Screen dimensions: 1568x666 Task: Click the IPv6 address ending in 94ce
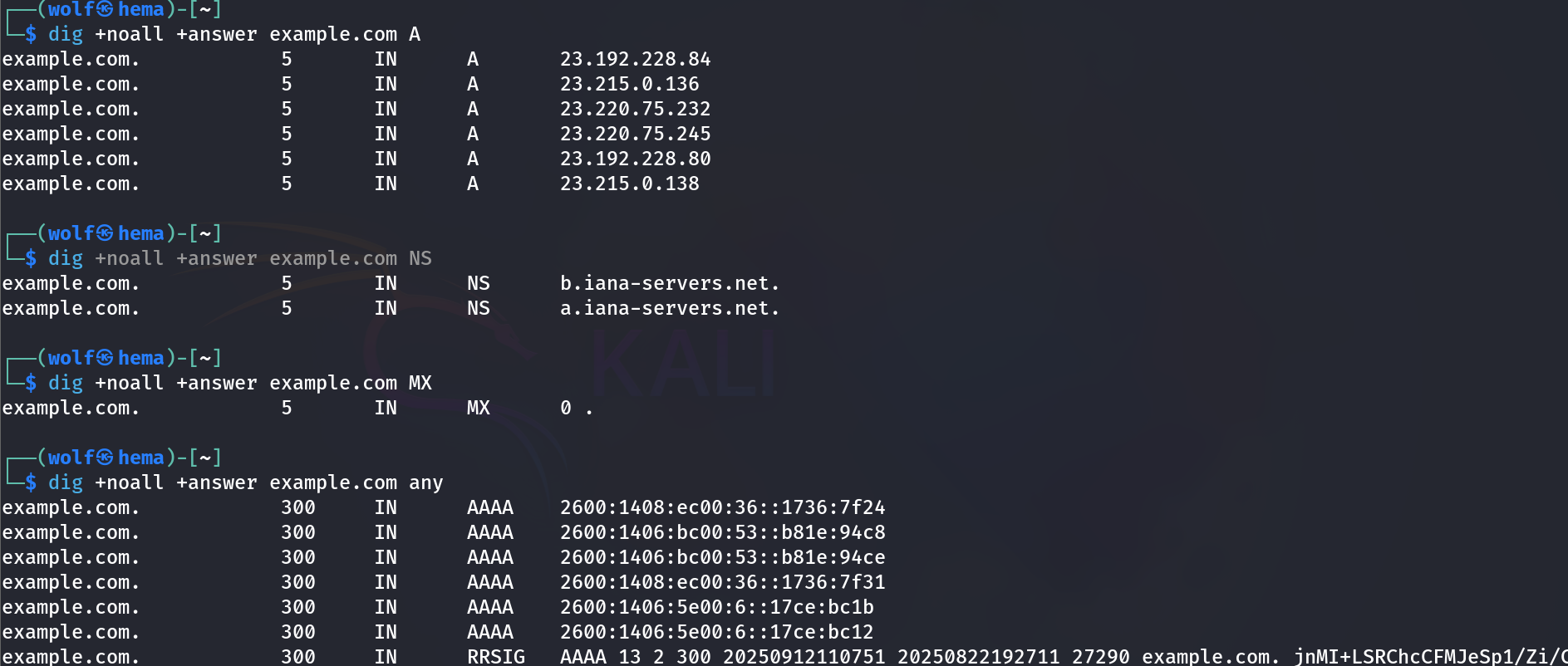click(722, 558)
